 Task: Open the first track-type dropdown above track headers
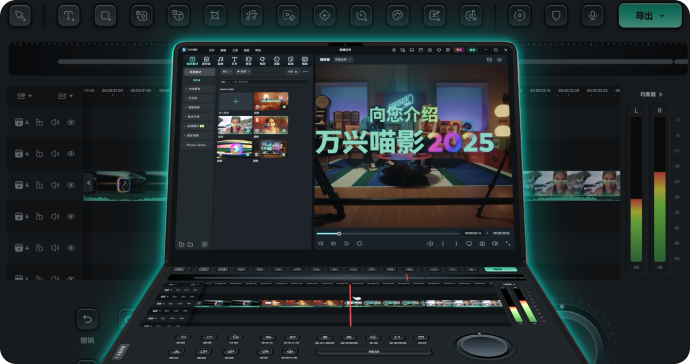coord(24,96)
